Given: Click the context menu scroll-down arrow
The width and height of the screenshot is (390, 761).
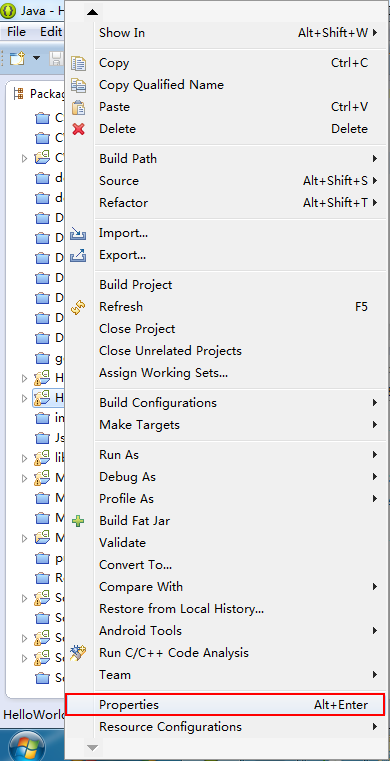Looking at the screenshot, I should click(x=92, y=748).
